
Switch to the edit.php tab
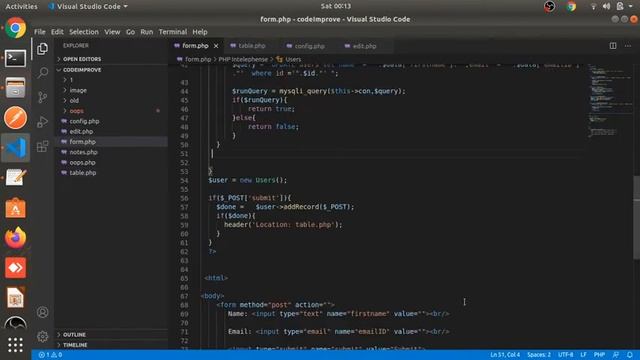364,46
